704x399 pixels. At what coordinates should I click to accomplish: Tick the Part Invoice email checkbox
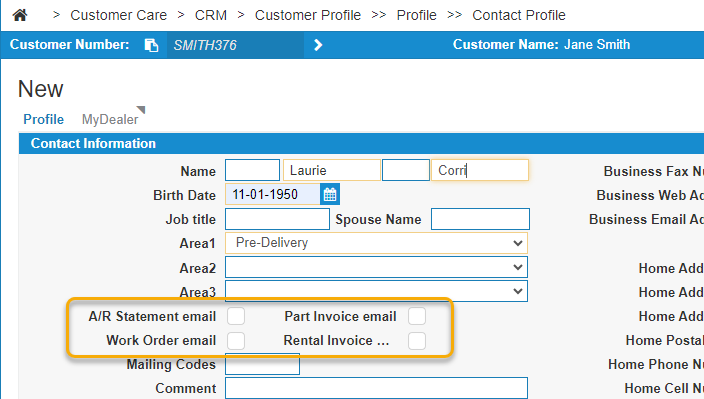[x=417, y=316]
